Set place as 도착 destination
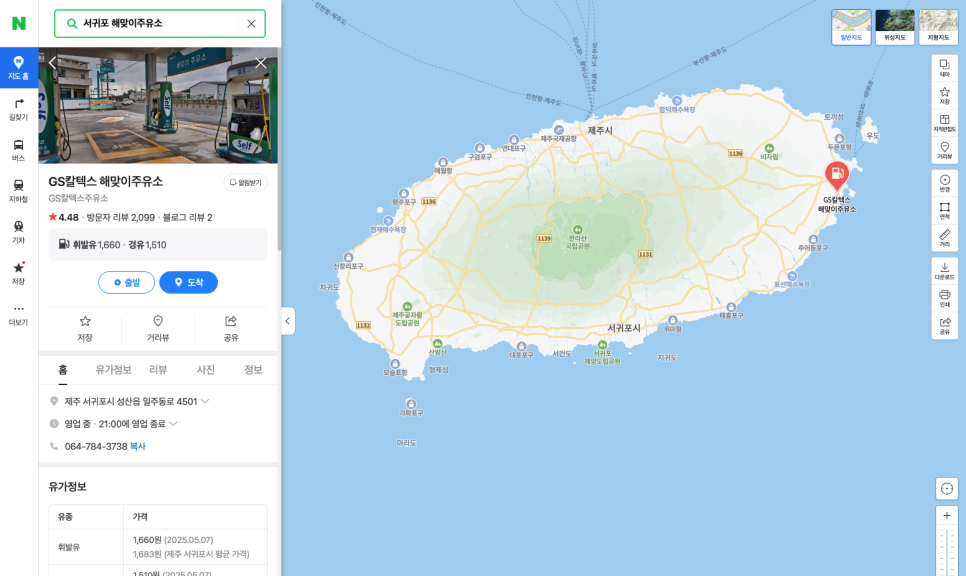This screenshot has height=576, width=966. pos(189,282)
